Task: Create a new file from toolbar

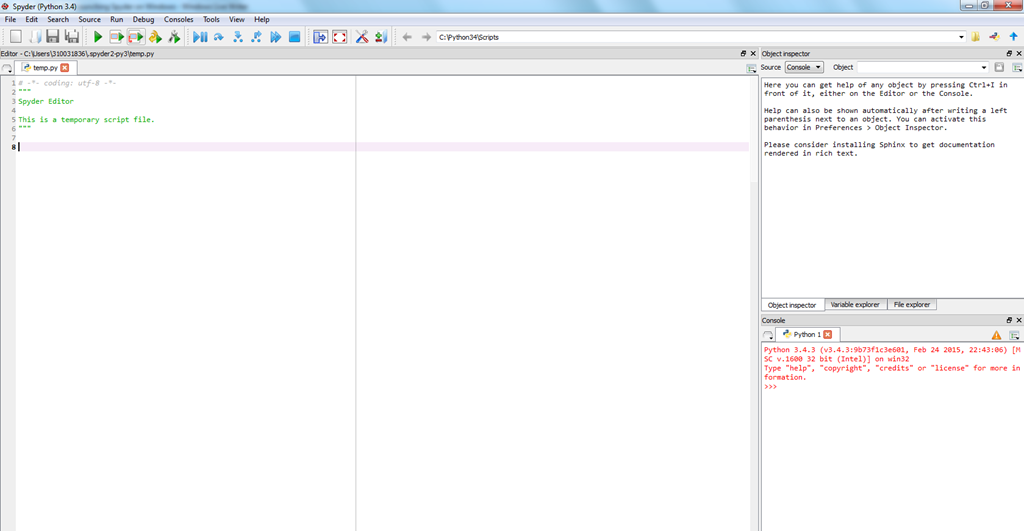Action: point(15,37)
